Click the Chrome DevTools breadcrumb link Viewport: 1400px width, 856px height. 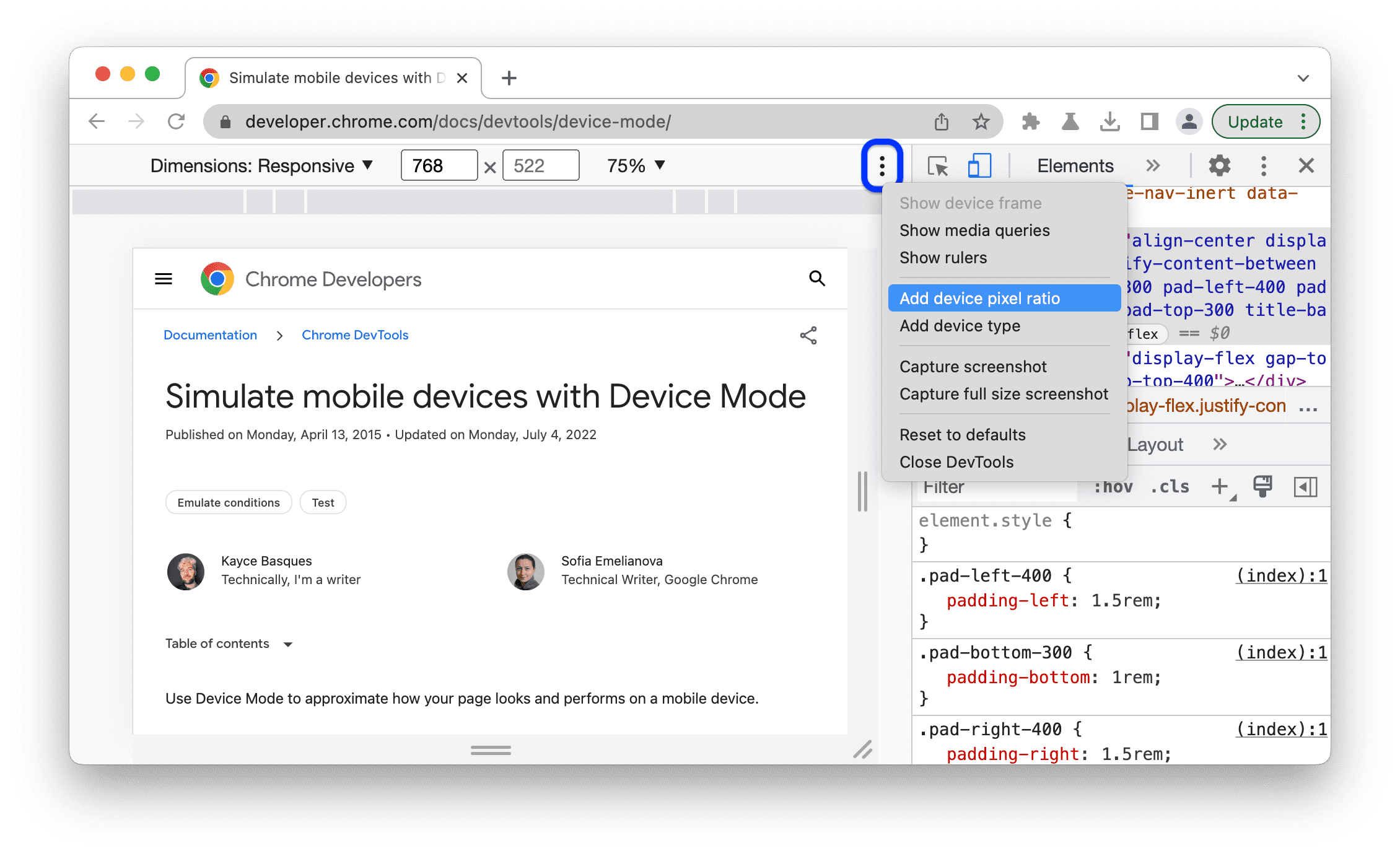(356, 335)
